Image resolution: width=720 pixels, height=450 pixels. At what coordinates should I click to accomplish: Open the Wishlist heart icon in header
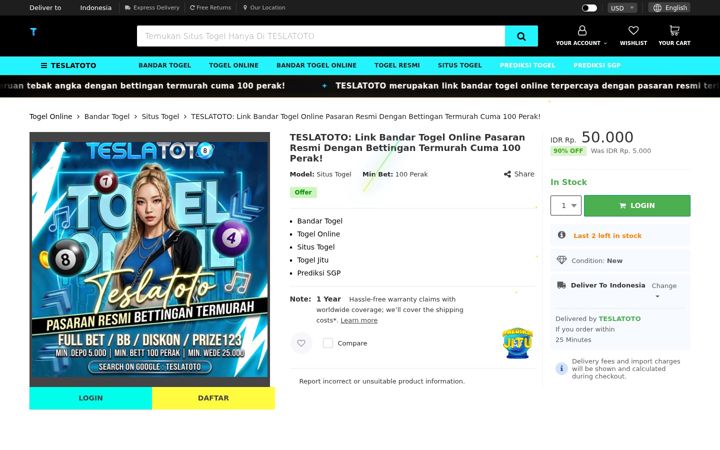(x=633, y=30)
